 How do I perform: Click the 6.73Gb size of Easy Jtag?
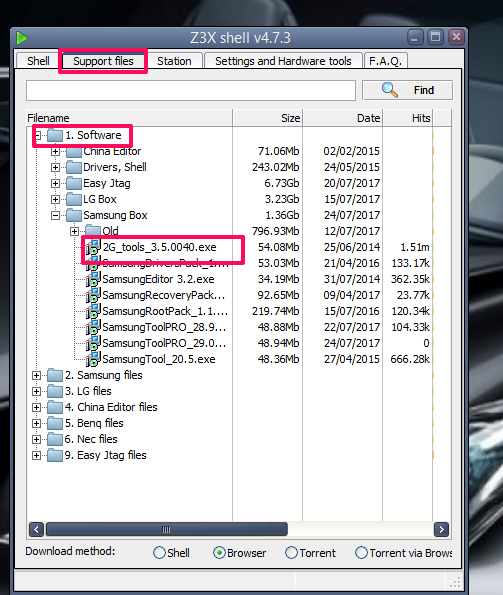point(281,183)
